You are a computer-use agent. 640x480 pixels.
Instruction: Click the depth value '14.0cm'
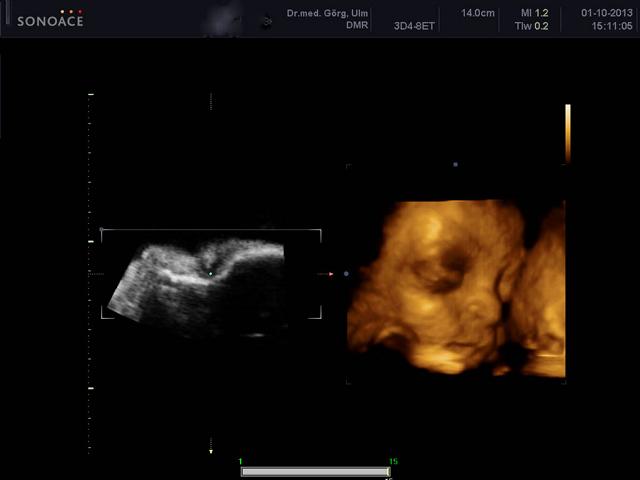[478, 13]
